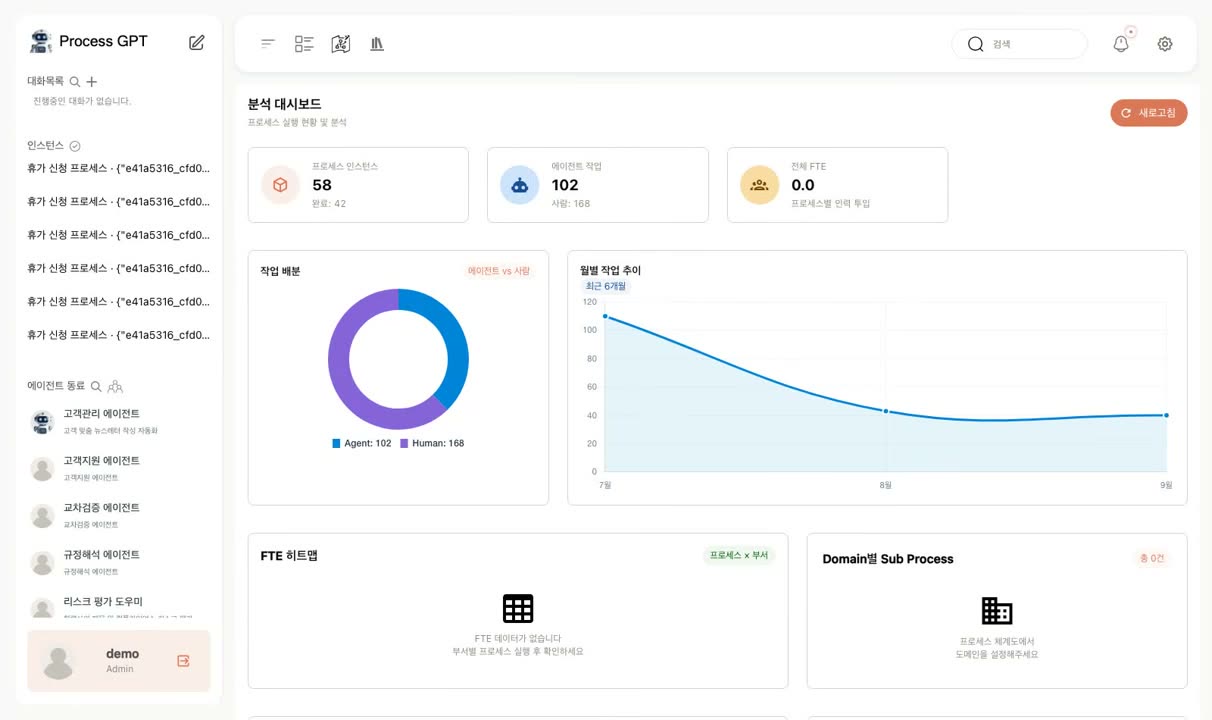The image size is (1212, 720).
Task: Search the 대화목록 conversation list
Action: point(75,81)
